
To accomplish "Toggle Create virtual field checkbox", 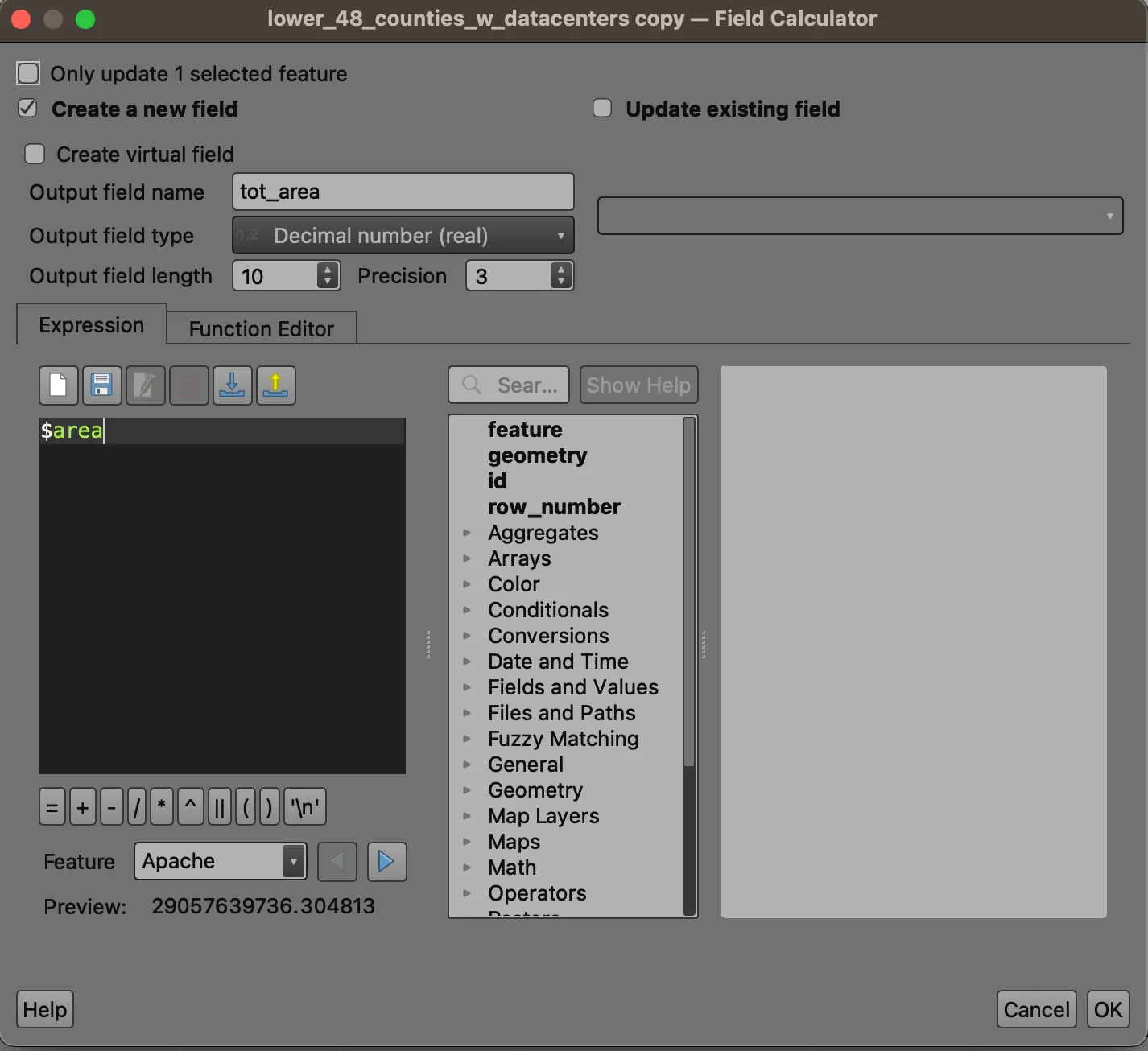I will (x=35, y=154).
